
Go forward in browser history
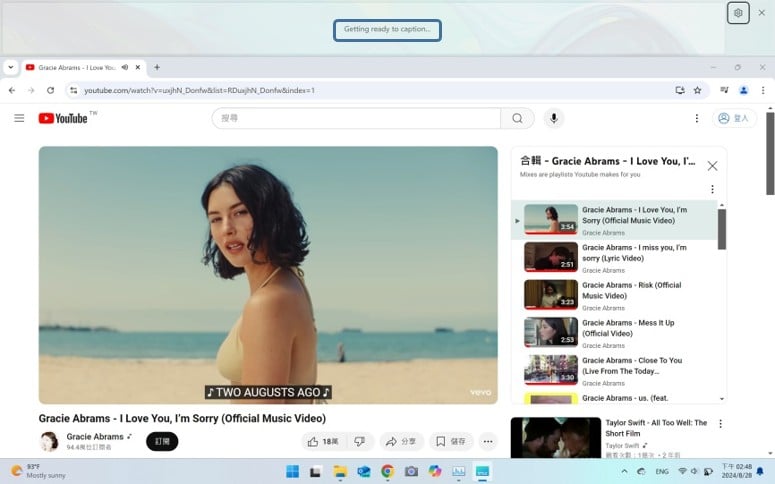tap(31, 90)
